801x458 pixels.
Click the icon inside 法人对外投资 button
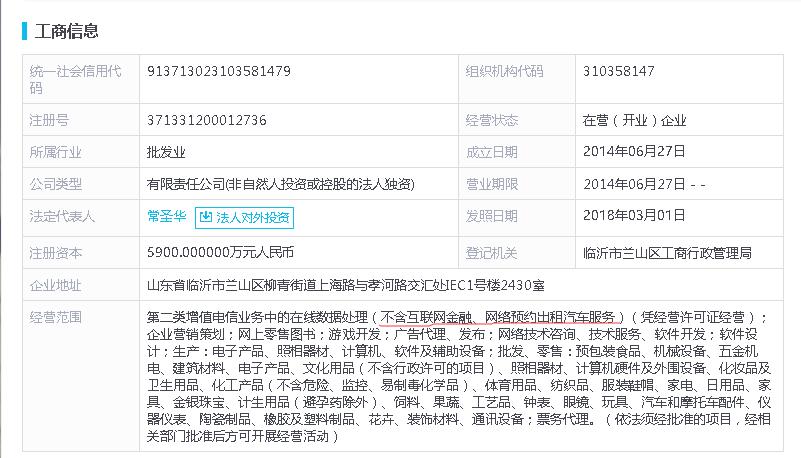pos(206,217)
